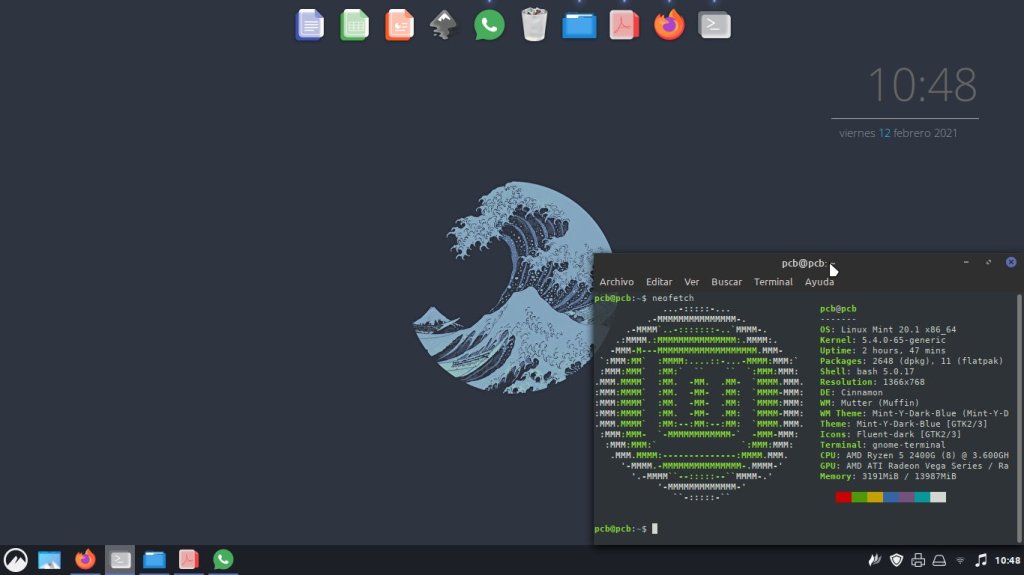1024x575 pixels.
Task: Launch the green spreadsheet app from dock
Action: pos(354,24)
